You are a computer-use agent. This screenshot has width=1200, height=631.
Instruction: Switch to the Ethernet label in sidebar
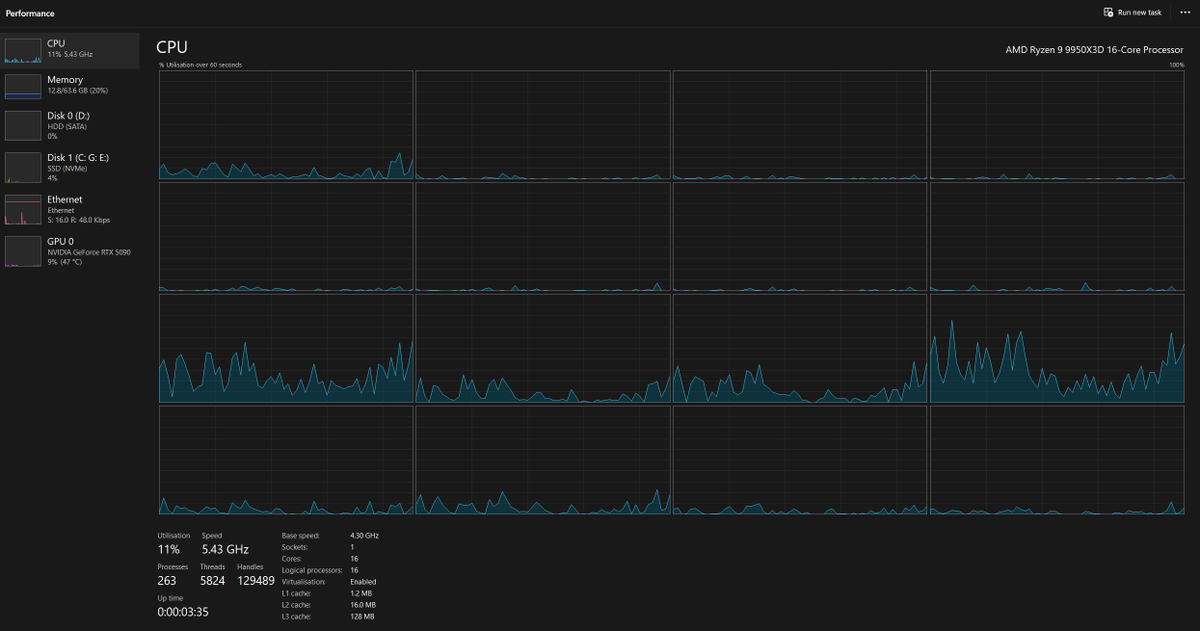[x=65, y=199]
